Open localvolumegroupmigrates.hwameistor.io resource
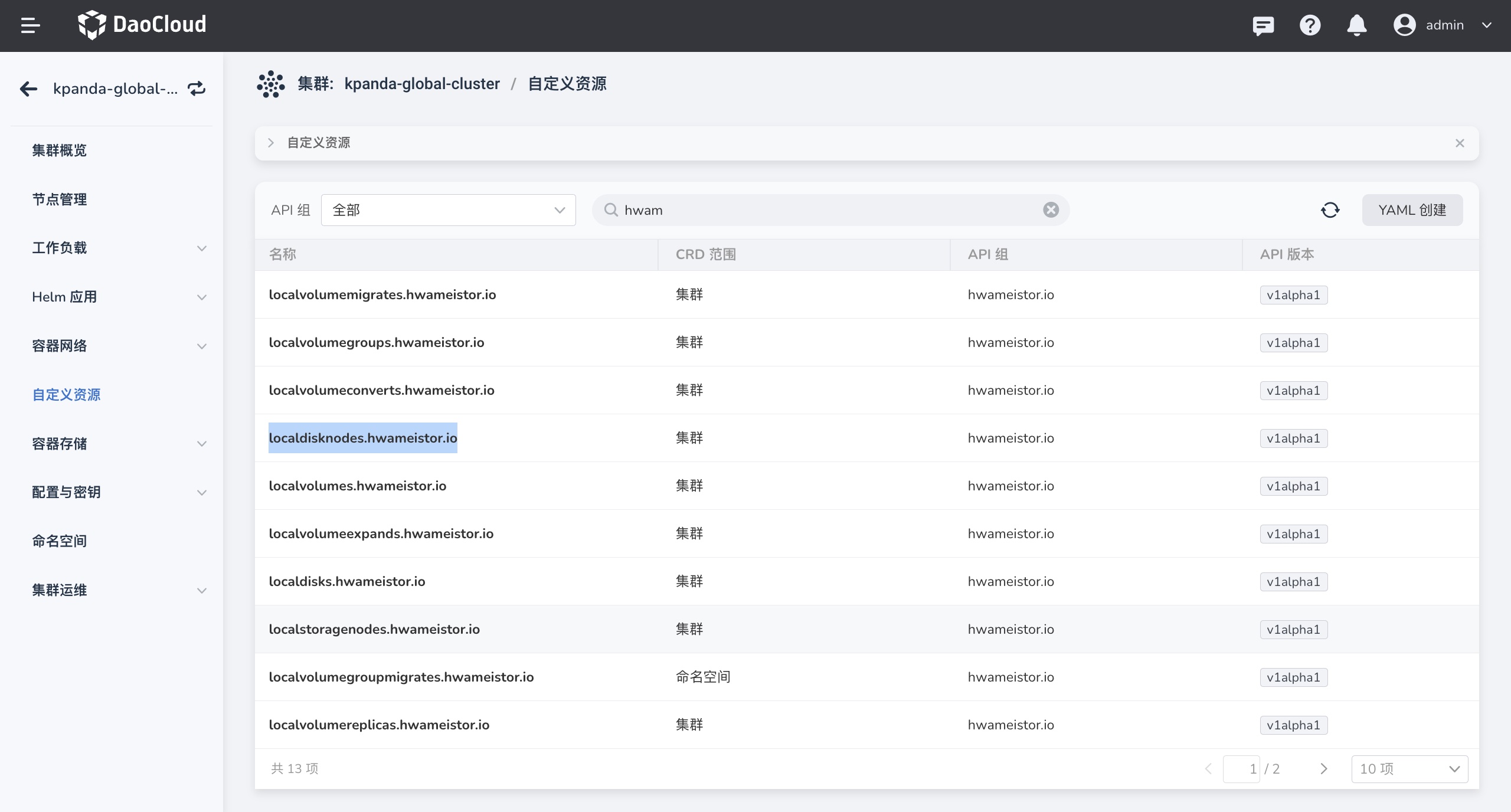Viewport: 1511px width, 812px height. (401, 677)
